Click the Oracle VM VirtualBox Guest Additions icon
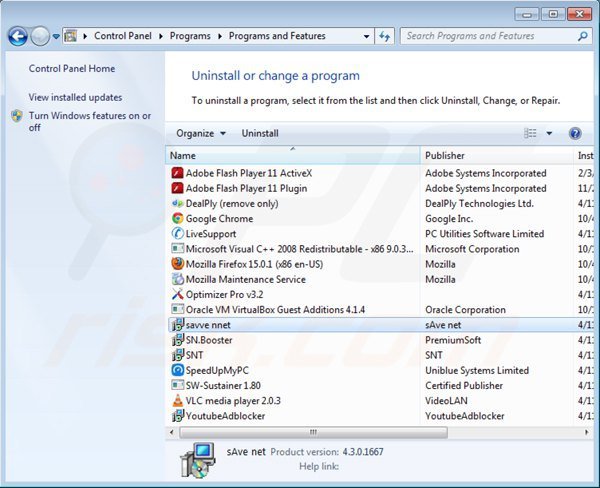The width and height of the screenshot is (600, 488). [x=177, y=309]
